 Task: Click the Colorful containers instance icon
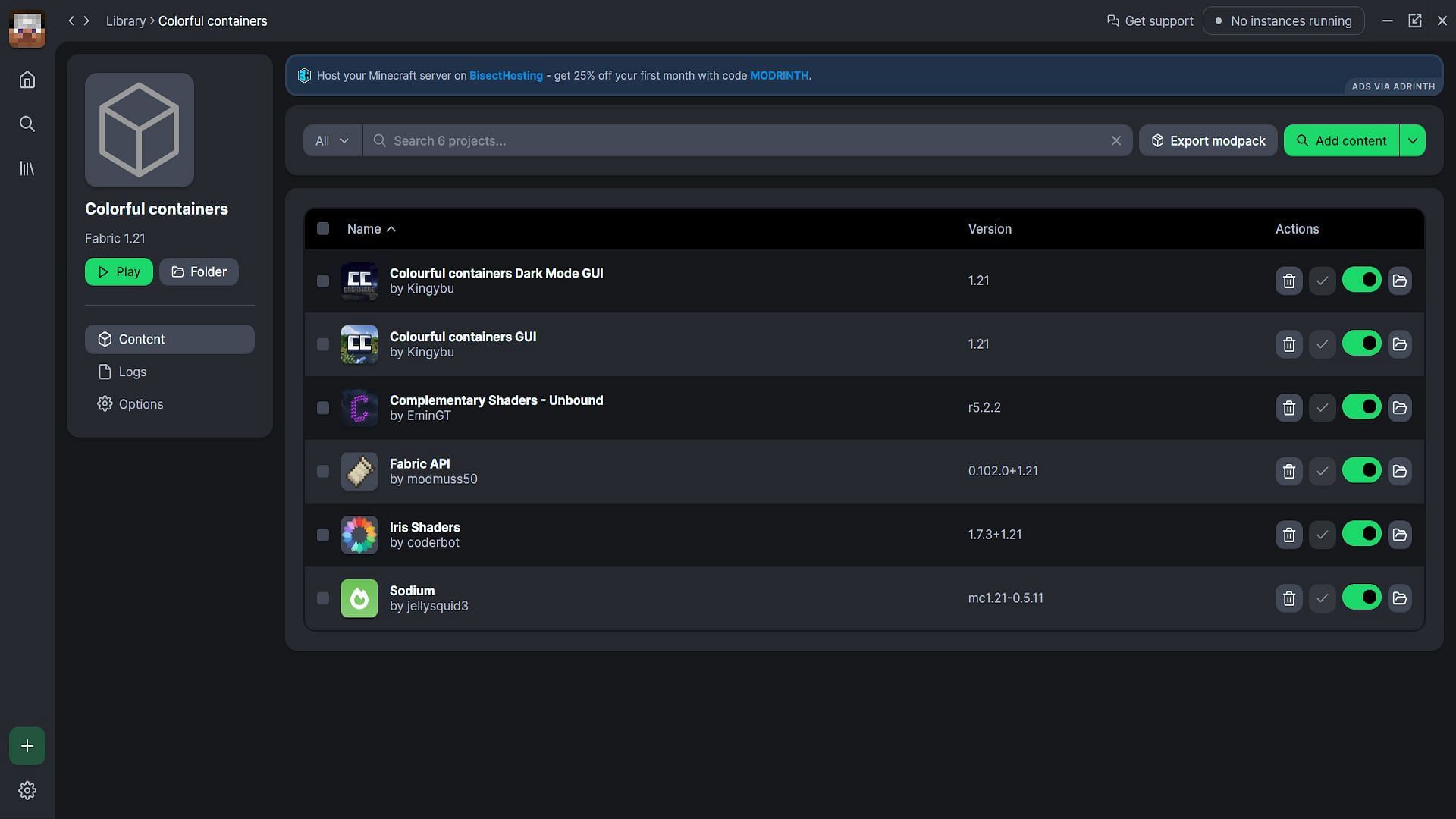pyautogui.click(x=140, y=130)
